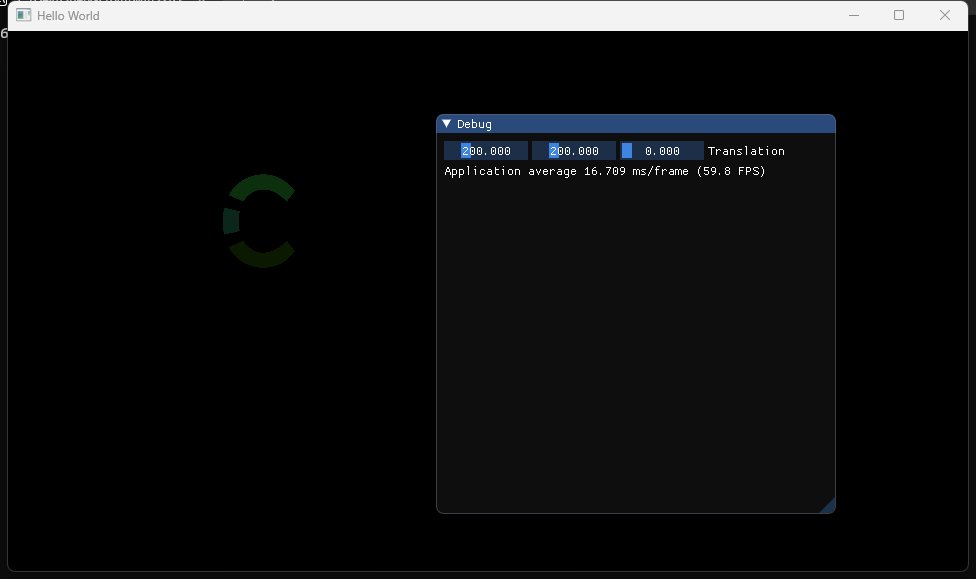Click the top arc of the green logo
Image resolution: width=976 pixels, height=579 pixels.
(262, 184)
